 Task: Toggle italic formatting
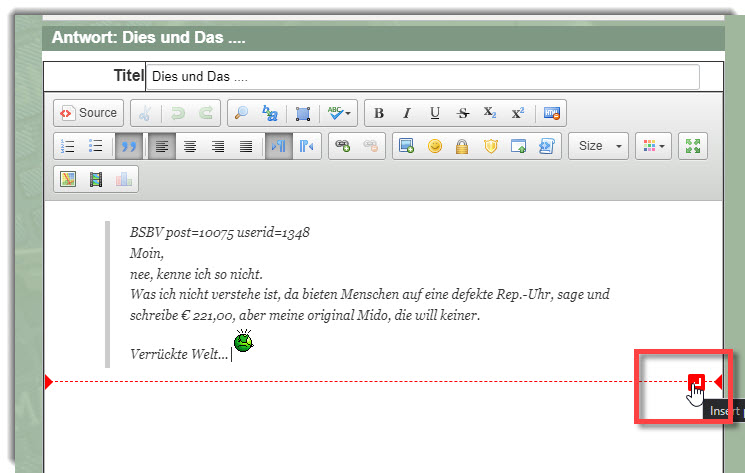407,113
